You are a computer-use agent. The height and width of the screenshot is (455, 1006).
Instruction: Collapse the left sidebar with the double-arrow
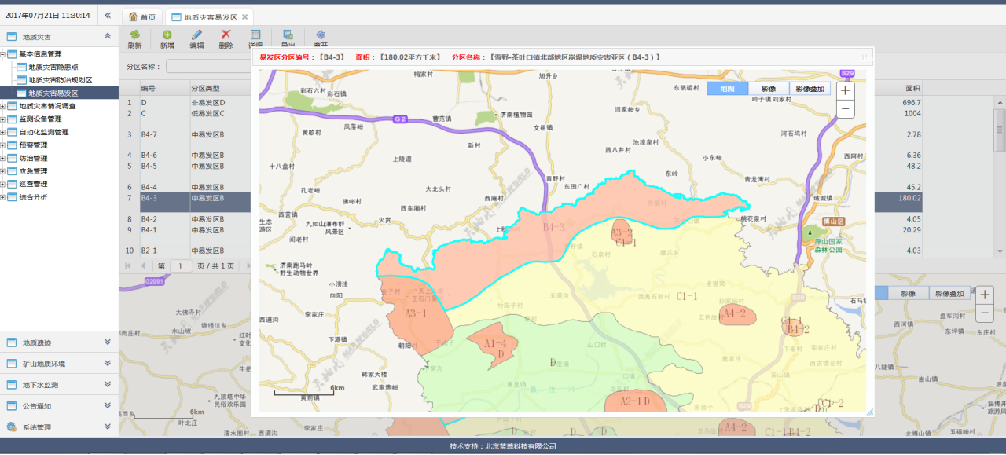pos(108,15)
